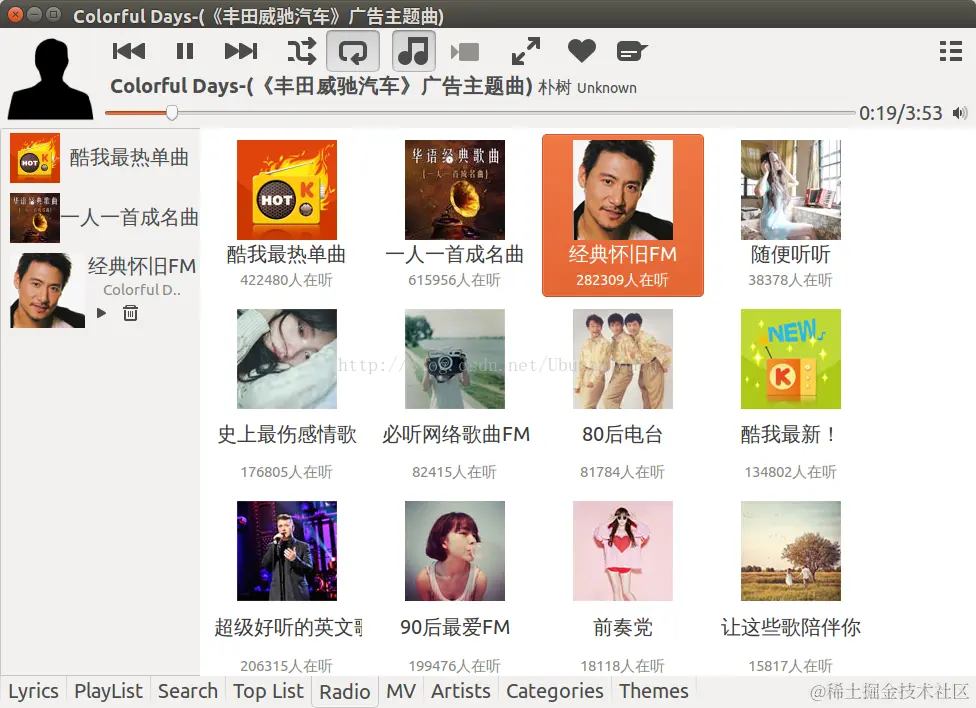Switch to the Artists tab

461,691
